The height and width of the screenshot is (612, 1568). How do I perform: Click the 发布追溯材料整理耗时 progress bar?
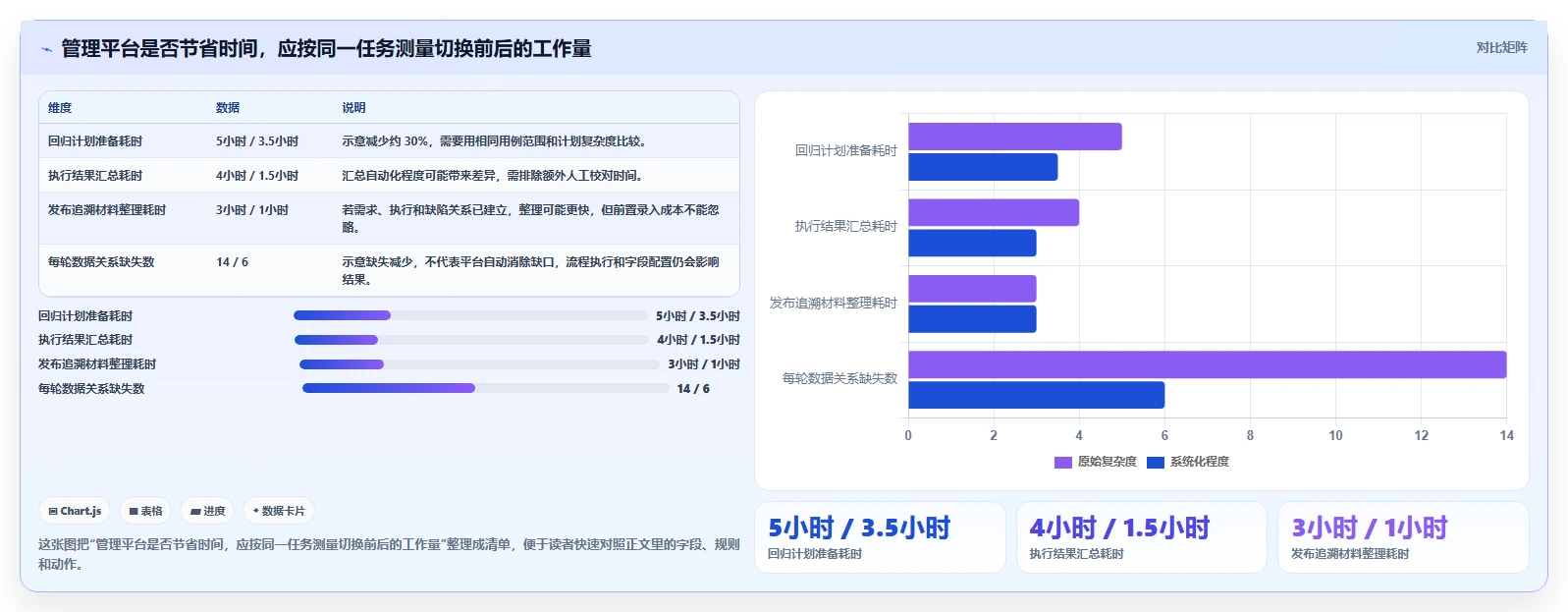point(479,364)
